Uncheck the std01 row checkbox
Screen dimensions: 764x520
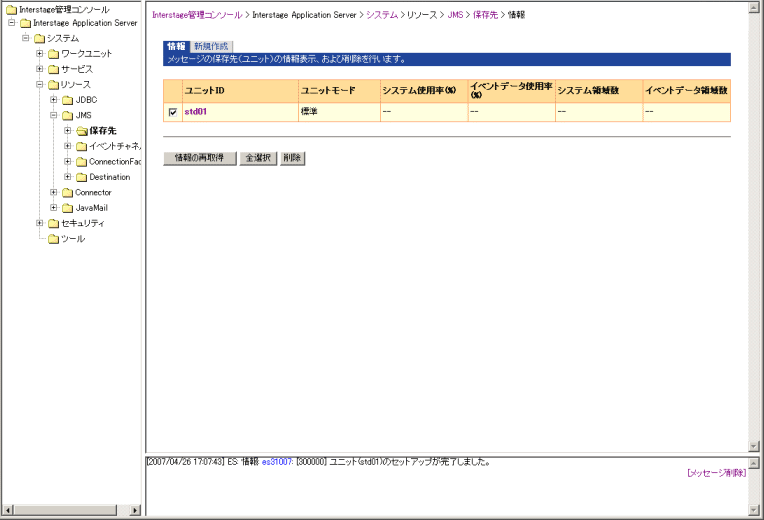[x=173, y=112]
